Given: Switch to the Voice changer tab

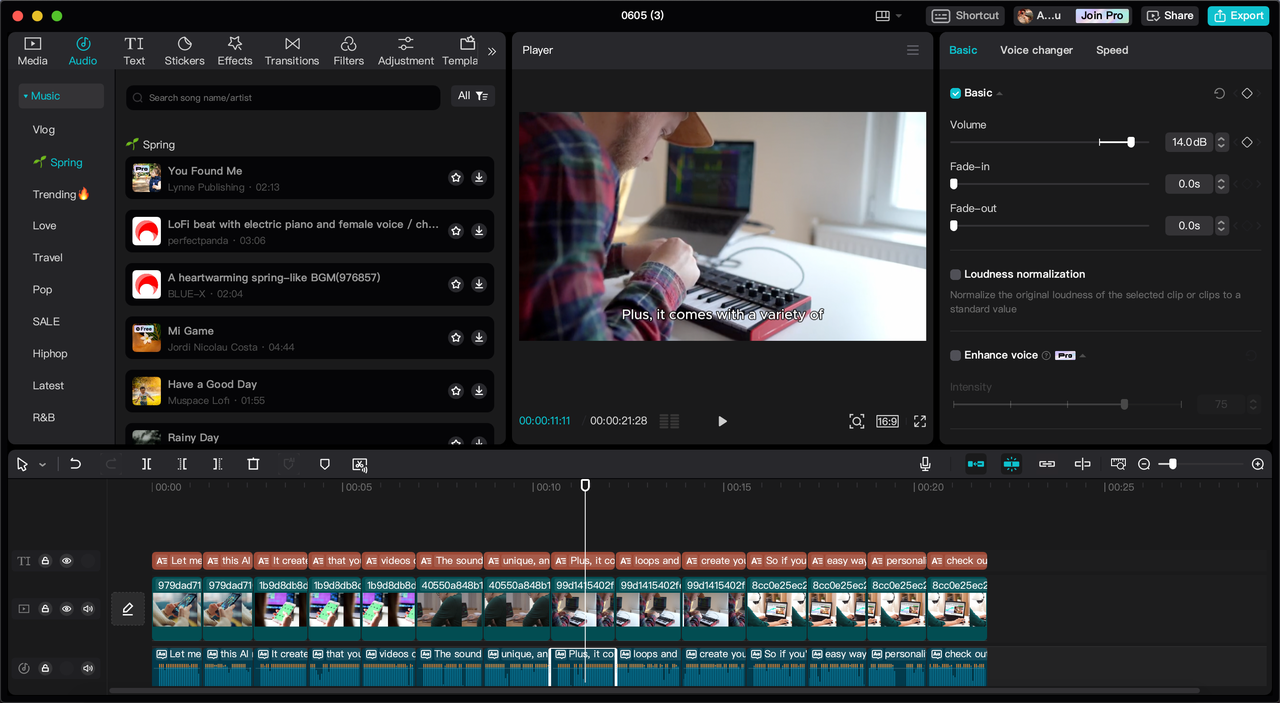Looking at the screenshot, I should [x=1036, y=50].
